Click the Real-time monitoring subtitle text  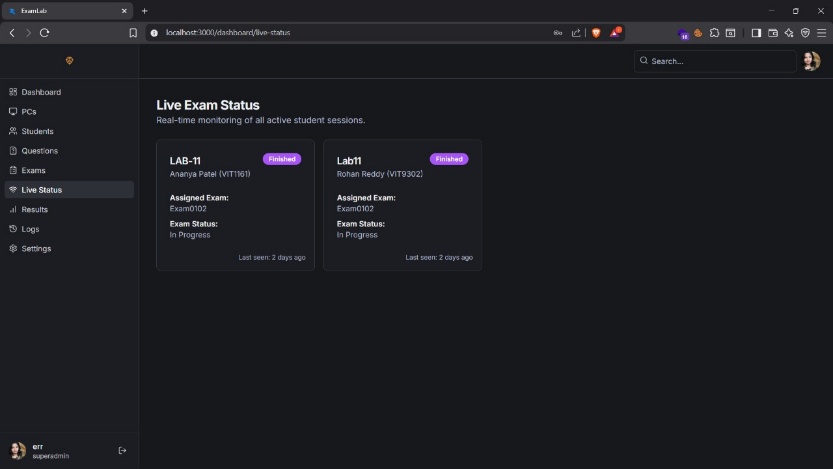coord(260,120)
